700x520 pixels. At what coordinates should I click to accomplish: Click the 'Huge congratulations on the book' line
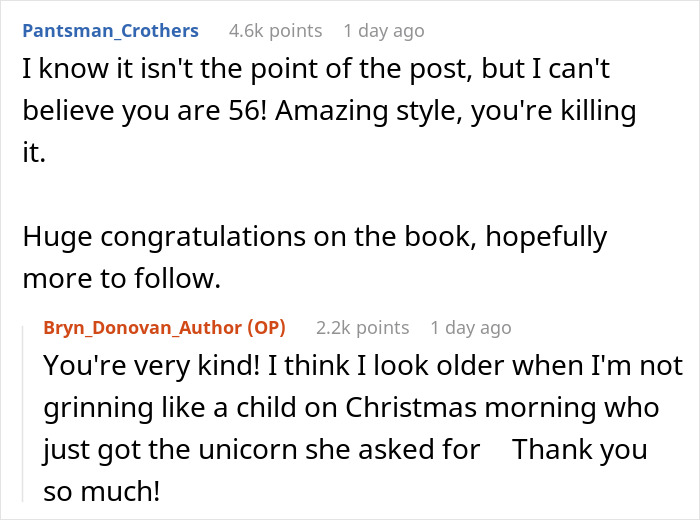(250, 237)
